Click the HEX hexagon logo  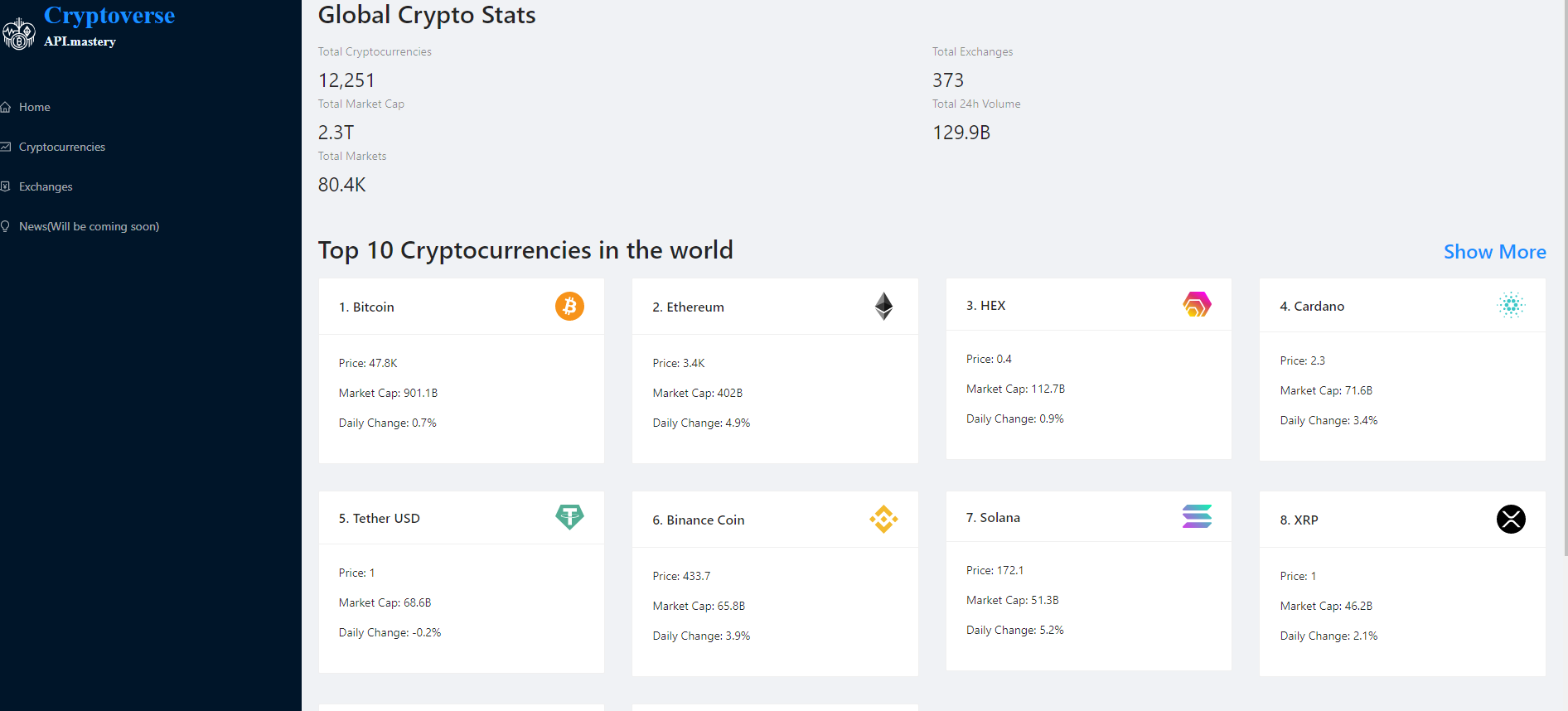point(1197,305)
